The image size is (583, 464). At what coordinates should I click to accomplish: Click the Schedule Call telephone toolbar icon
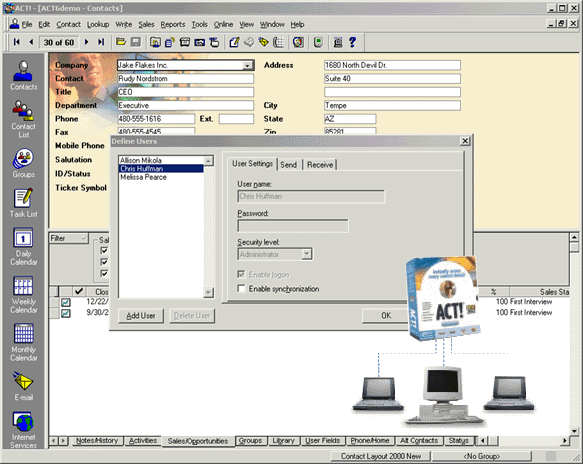[185, 42]
